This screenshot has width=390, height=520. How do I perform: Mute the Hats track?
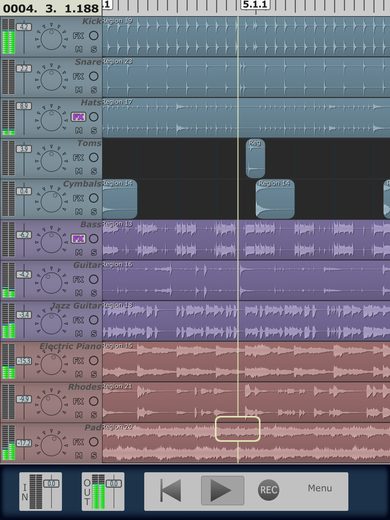pos(79,131)
